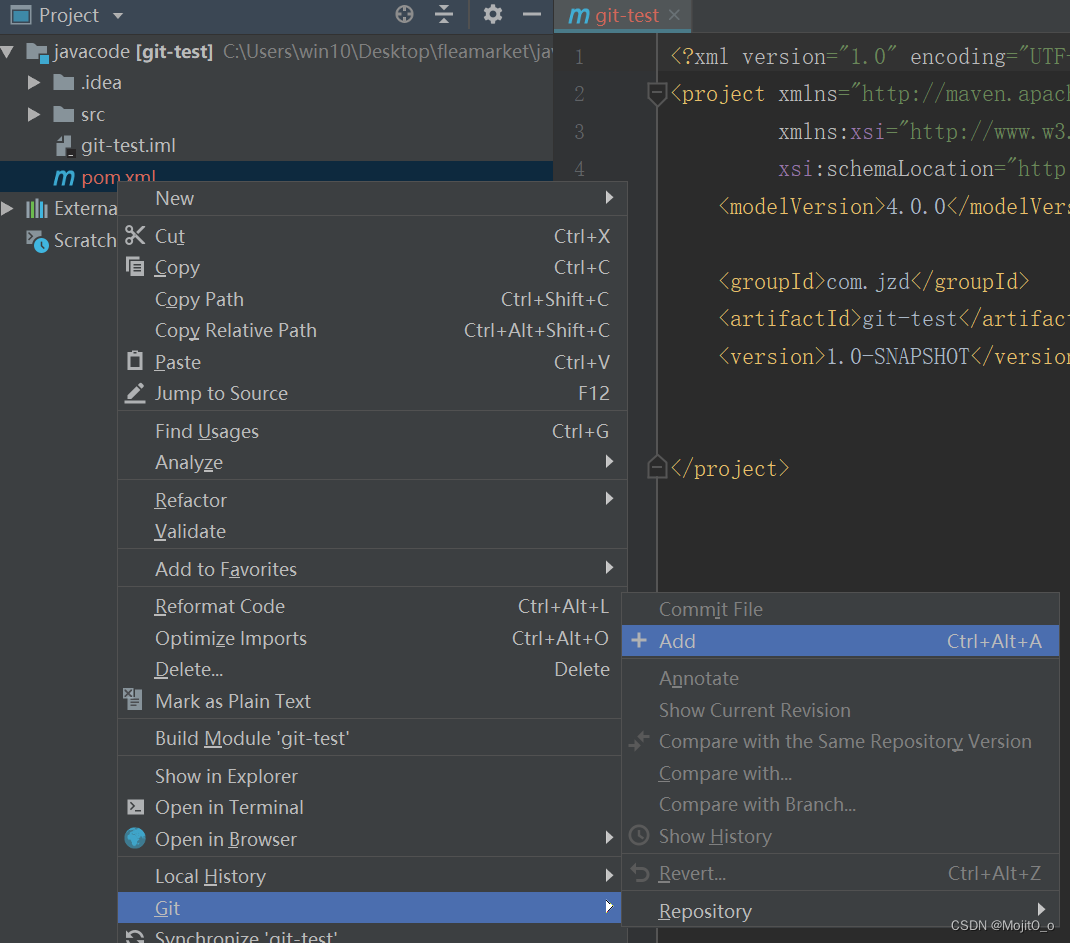The image size is (1070, 943).
Task: Open the Local History submenu arrow
Action: click(x=609, y=875)
